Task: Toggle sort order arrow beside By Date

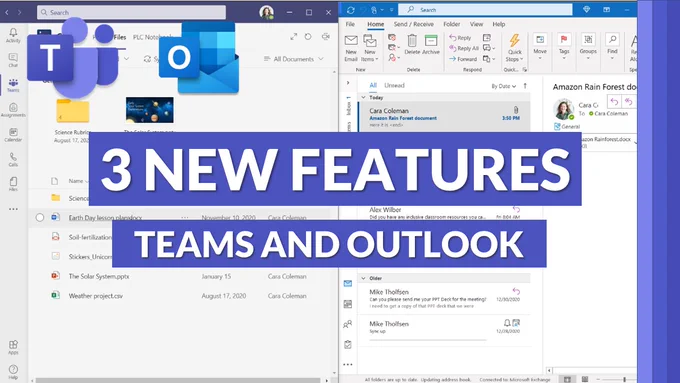Action: 525,86
